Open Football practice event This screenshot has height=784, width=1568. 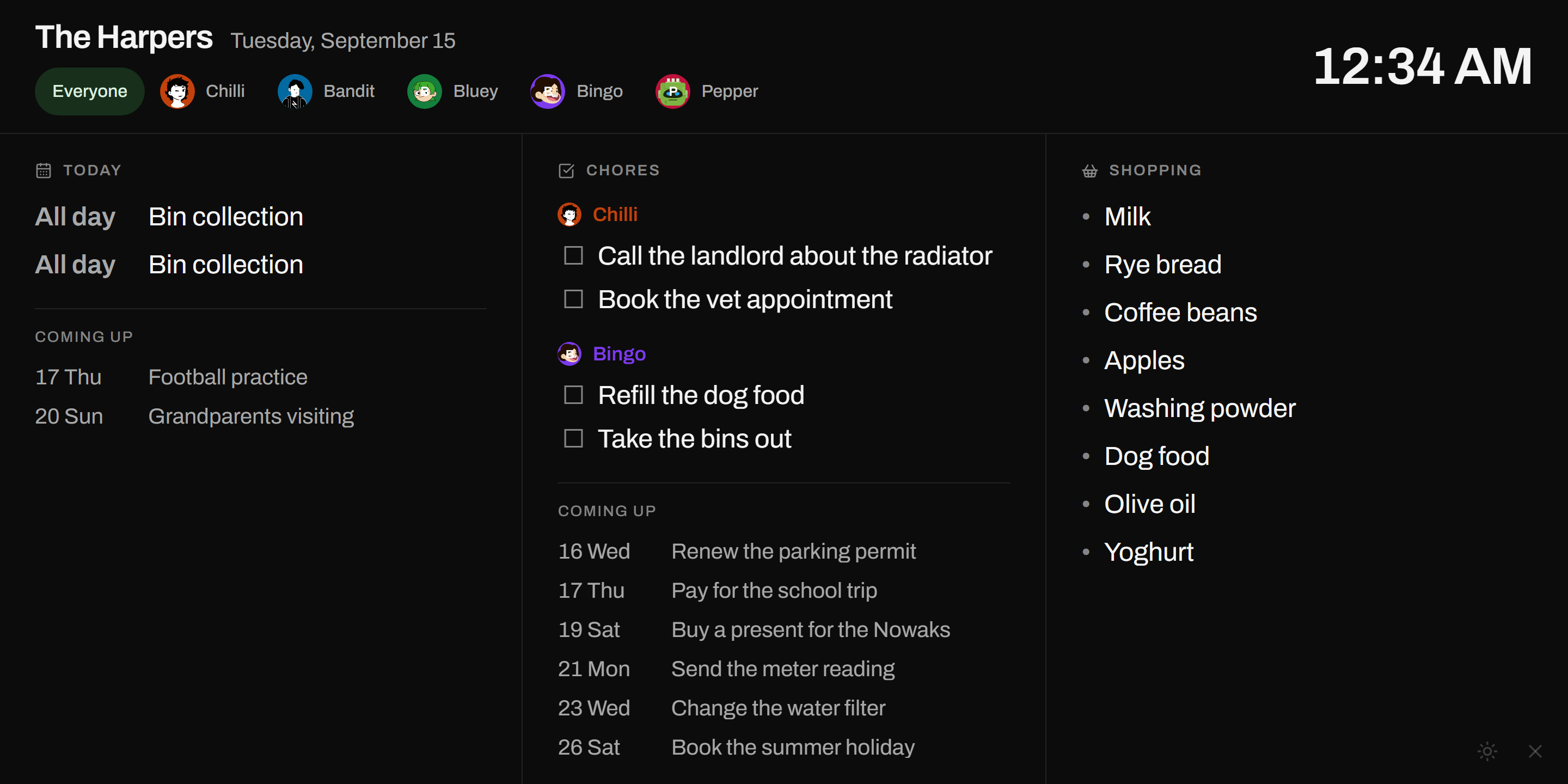coord(228,377)
